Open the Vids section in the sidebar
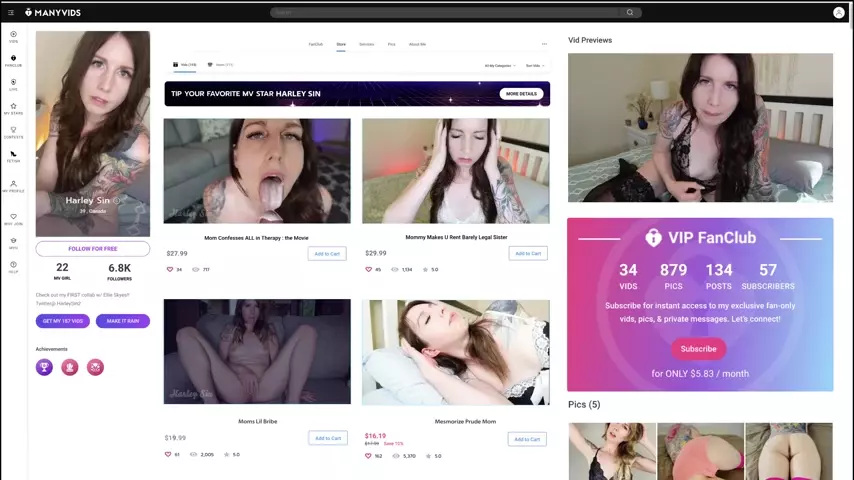 pyautogui.click(x=13, y=36)
